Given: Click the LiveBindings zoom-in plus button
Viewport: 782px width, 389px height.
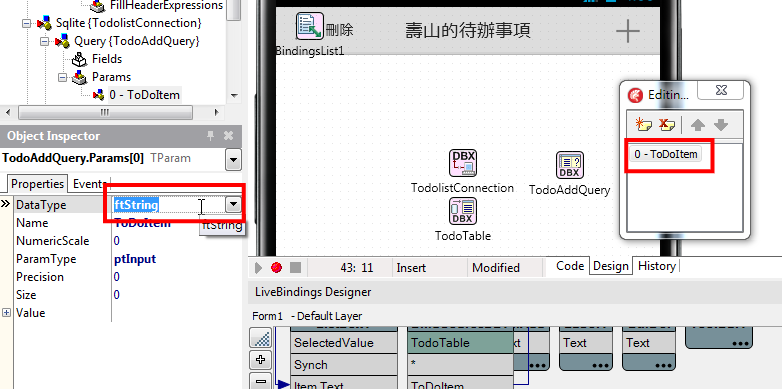Looking at the screenshot, I should pos(260,360).
